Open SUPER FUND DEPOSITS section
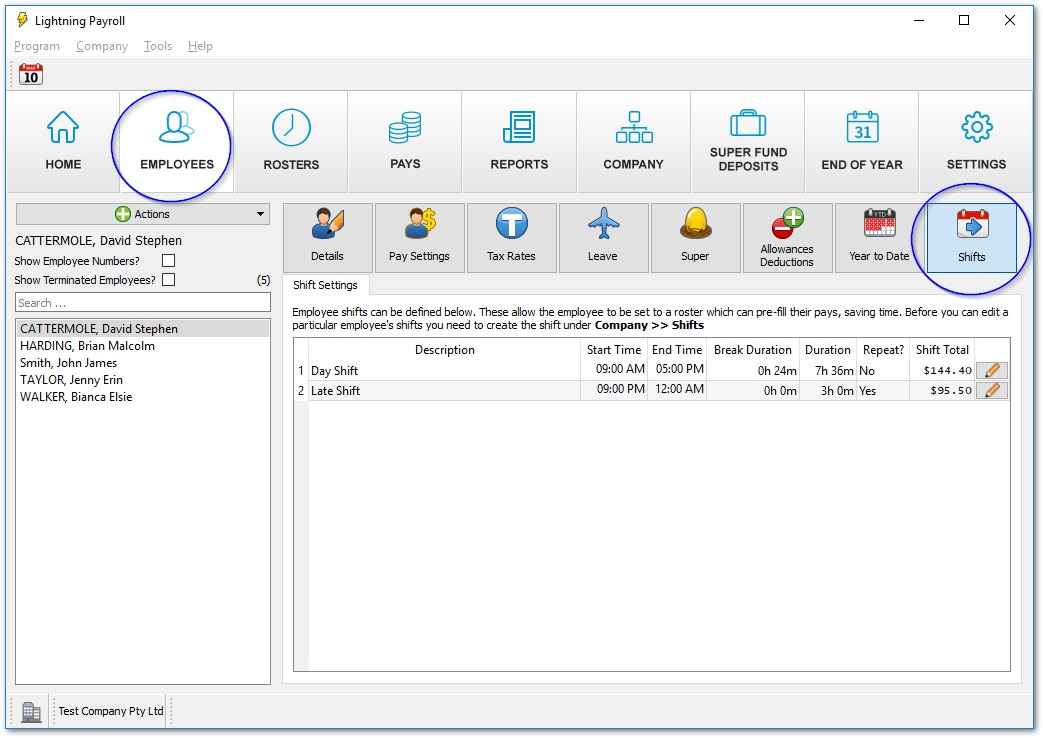This screenshot has width=1043, height=738. [x=748, y=142]
